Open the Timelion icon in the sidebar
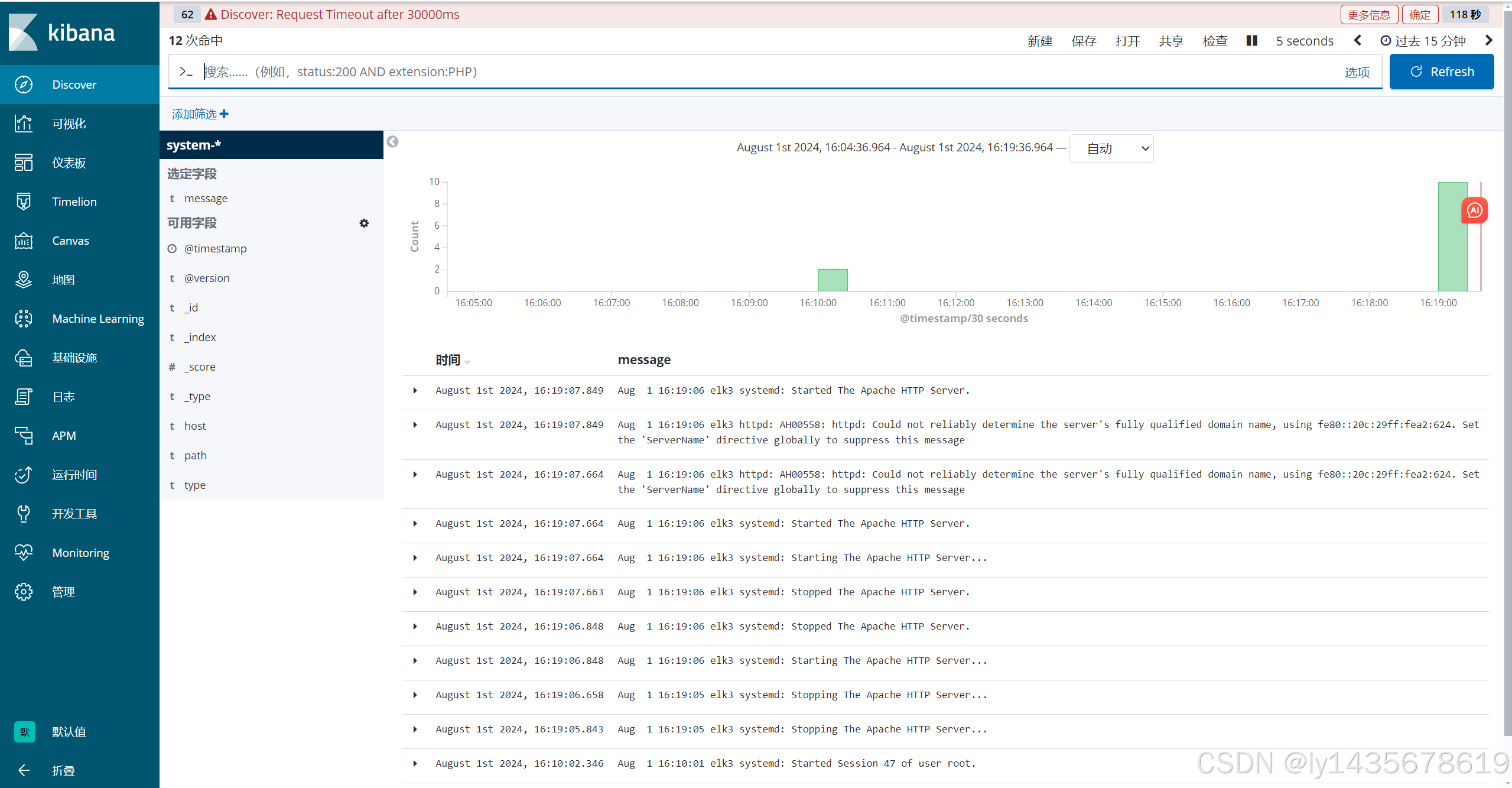The width and height of the screenshot is (1512, 788). tap(24, 202)
